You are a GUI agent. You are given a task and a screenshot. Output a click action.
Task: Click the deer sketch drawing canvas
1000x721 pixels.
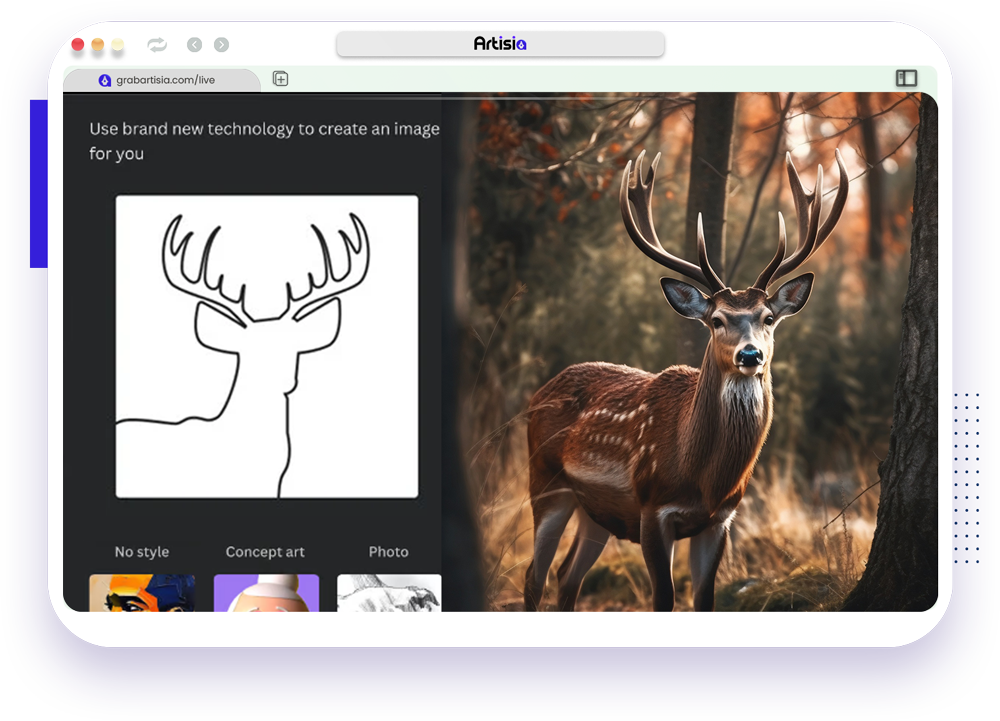click(x=267, y=346)
